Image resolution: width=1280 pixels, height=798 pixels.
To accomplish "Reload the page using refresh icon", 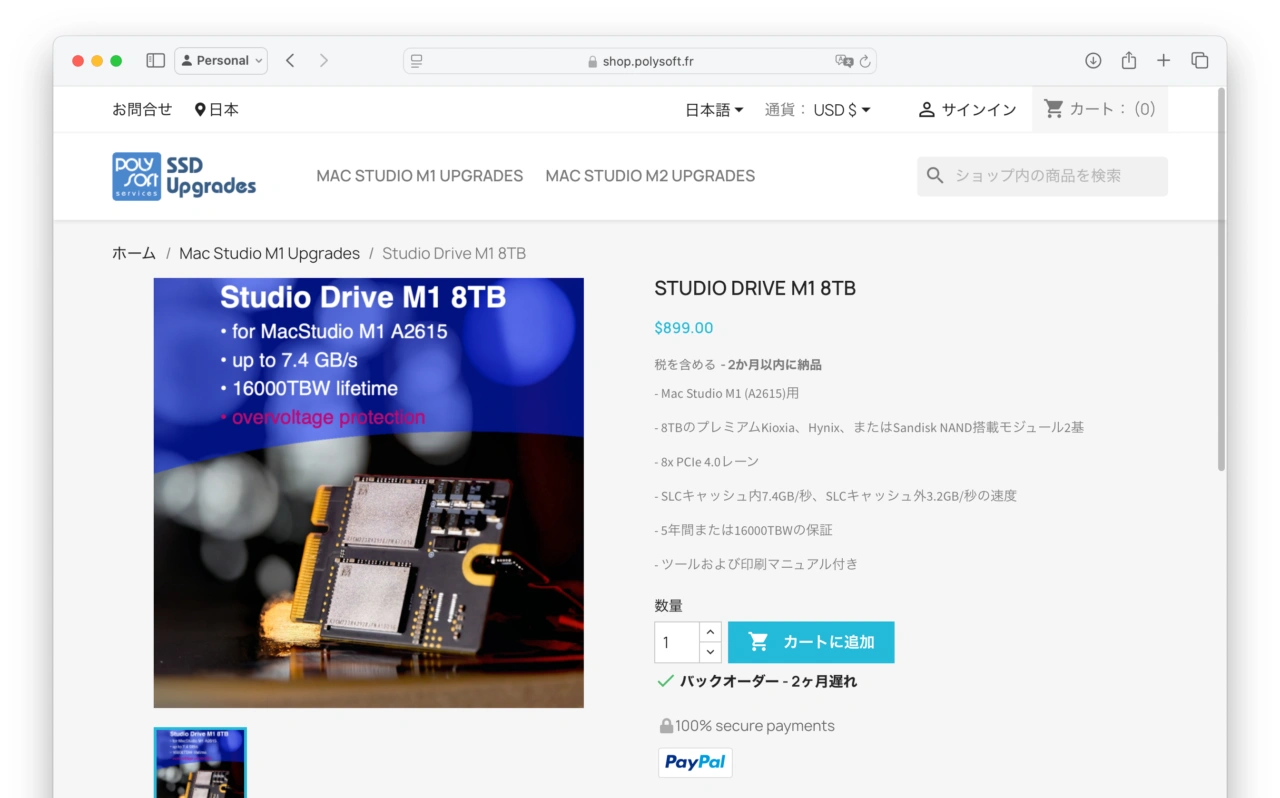I will [865, 61].
